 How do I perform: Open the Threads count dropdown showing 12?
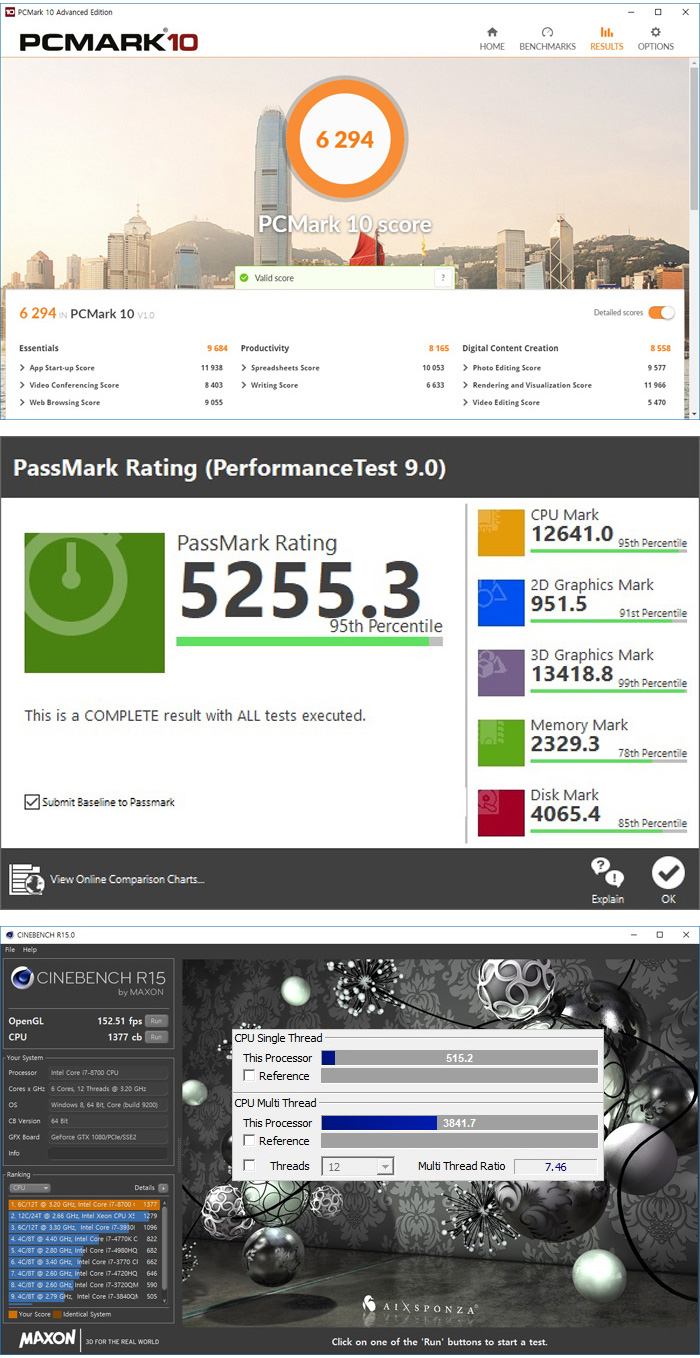coord(358,1167)
